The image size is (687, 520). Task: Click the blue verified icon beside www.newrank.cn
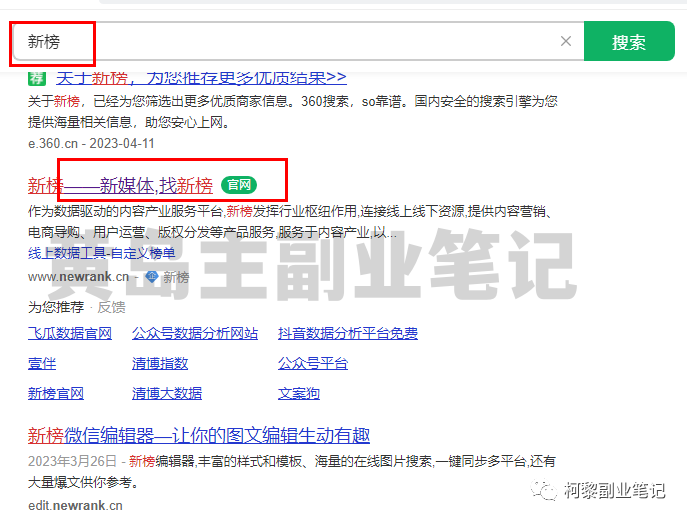click(151, 277)
